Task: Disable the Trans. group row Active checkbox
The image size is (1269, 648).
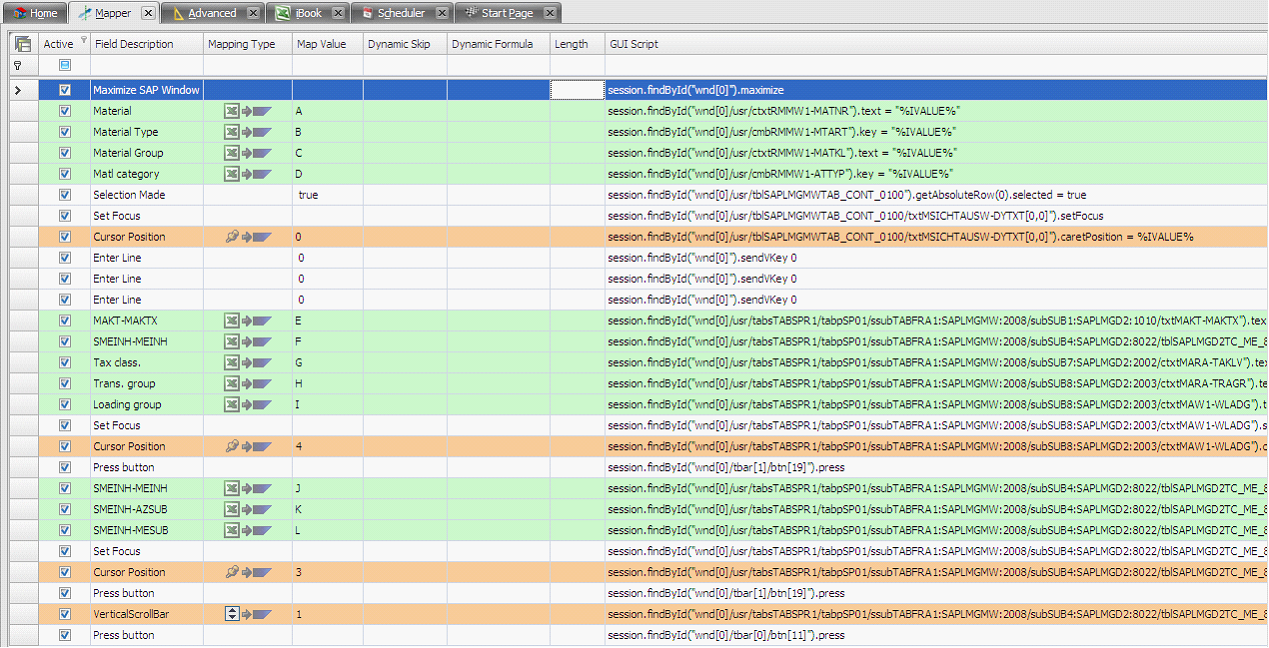Action: pos(65,384)
